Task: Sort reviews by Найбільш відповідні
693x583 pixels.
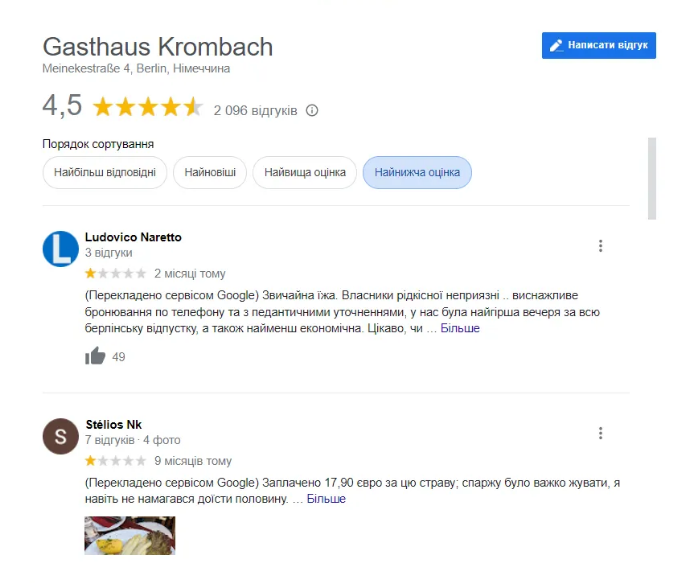Action: tap(105, 172)
